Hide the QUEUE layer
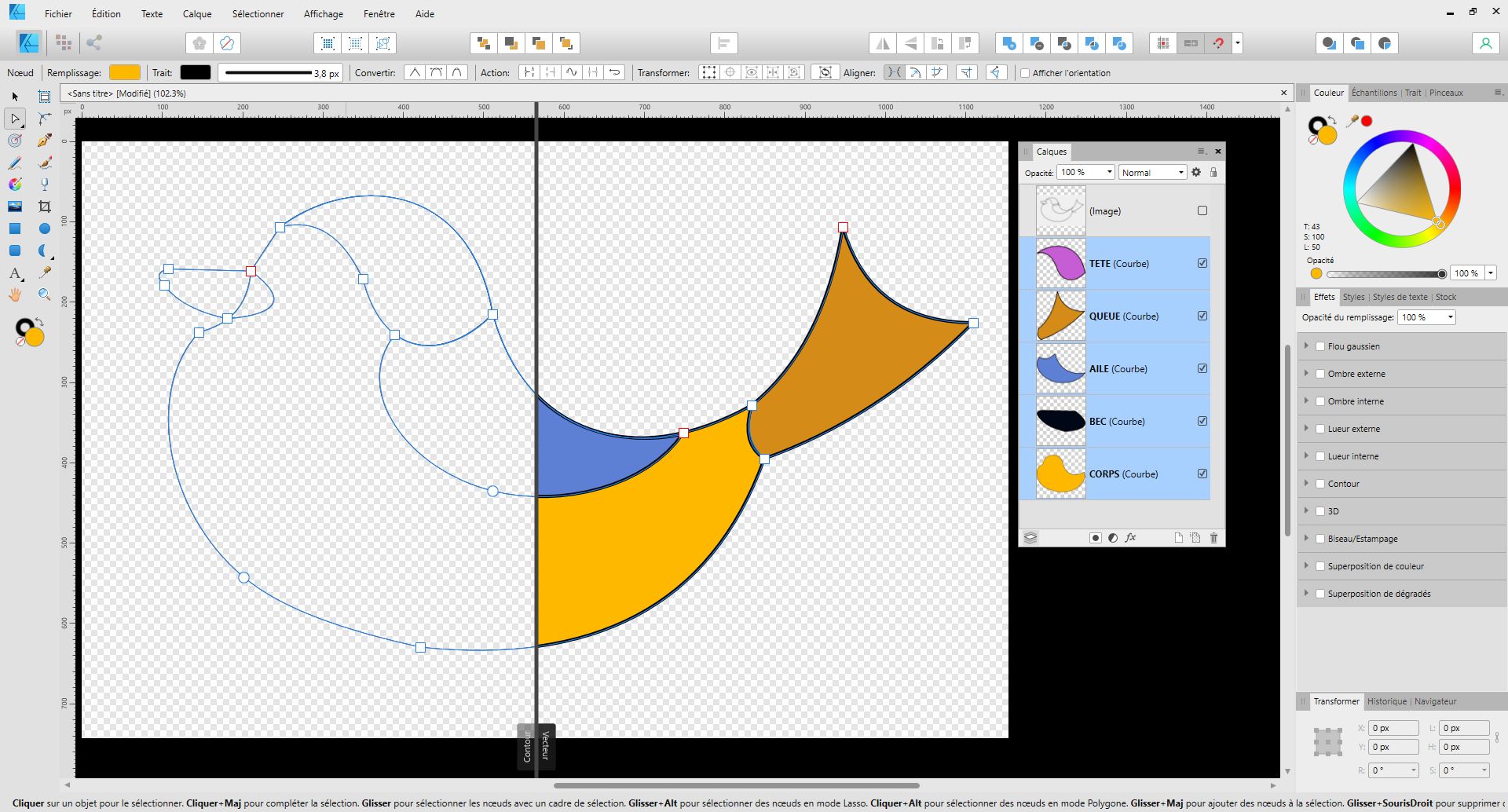Image resolution: width=1508 pixels, height=812 pixels. (x=1202, y=316)
